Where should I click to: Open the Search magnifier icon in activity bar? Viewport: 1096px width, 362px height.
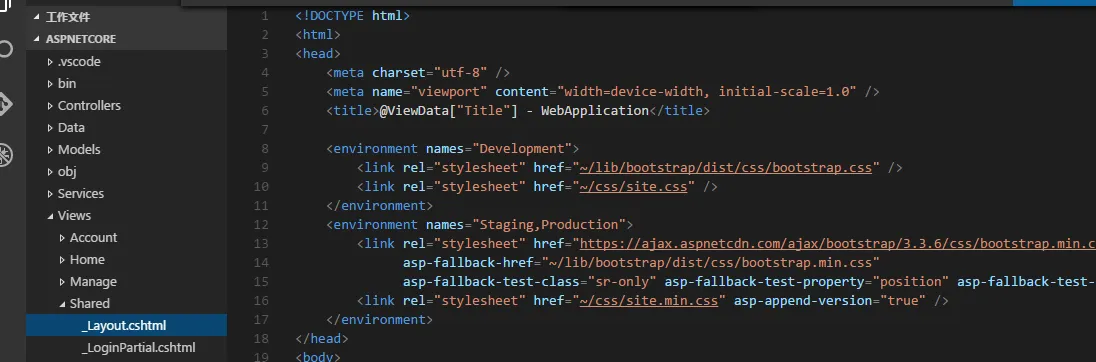click(x=5, y=50)
